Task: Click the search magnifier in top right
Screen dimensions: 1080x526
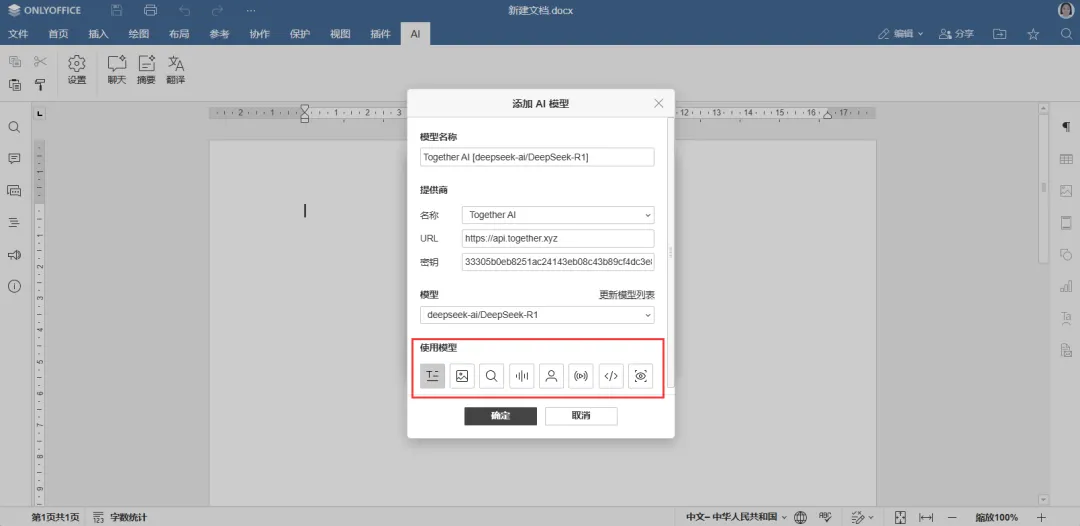Action: coord(1066,34)
